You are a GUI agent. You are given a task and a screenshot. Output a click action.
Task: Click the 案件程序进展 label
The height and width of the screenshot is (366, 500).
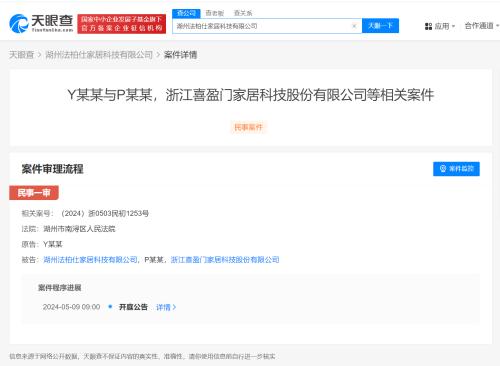60,288
